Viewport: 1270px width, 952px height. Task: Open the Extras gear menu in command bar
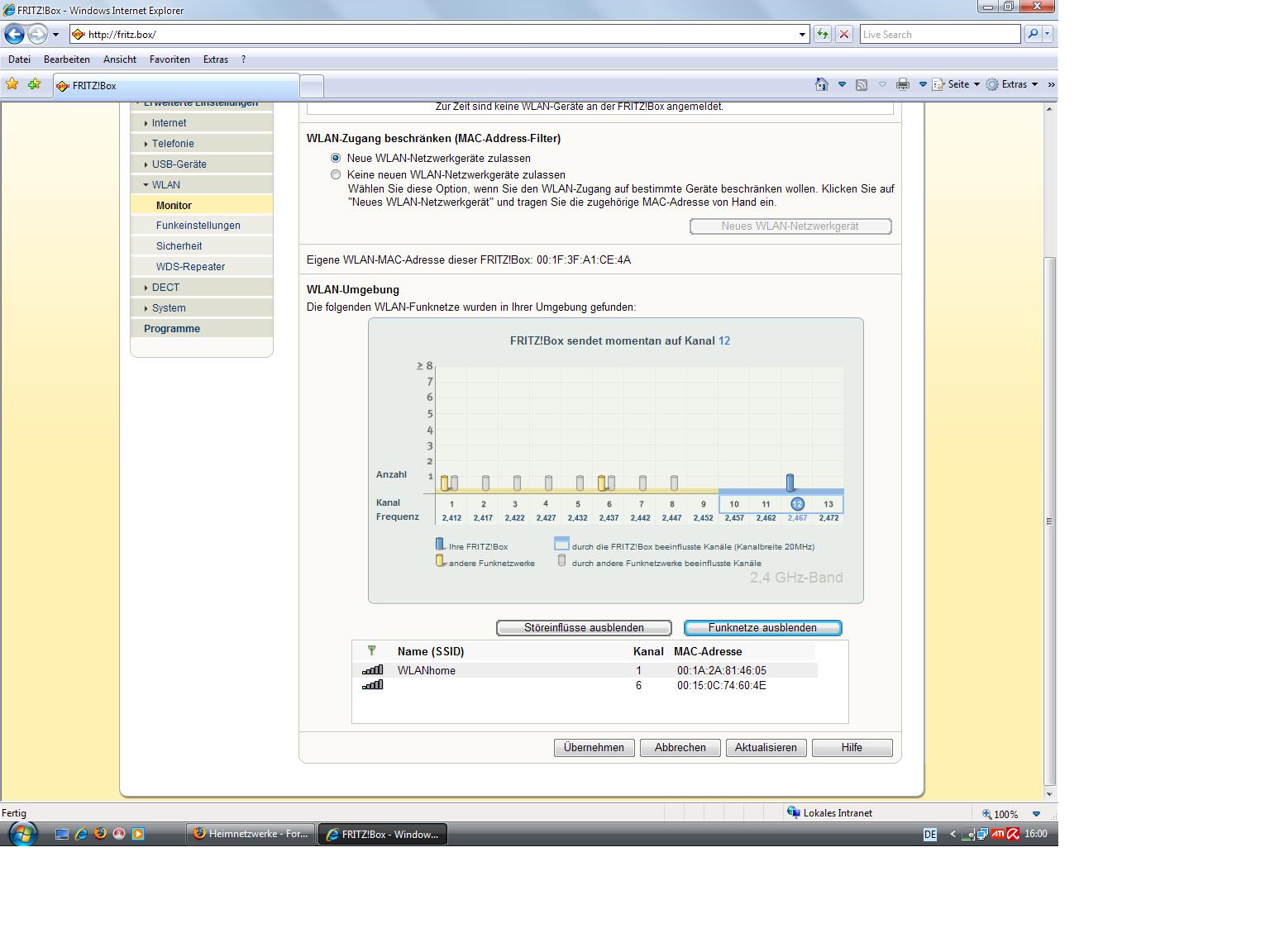[1012, 84]
